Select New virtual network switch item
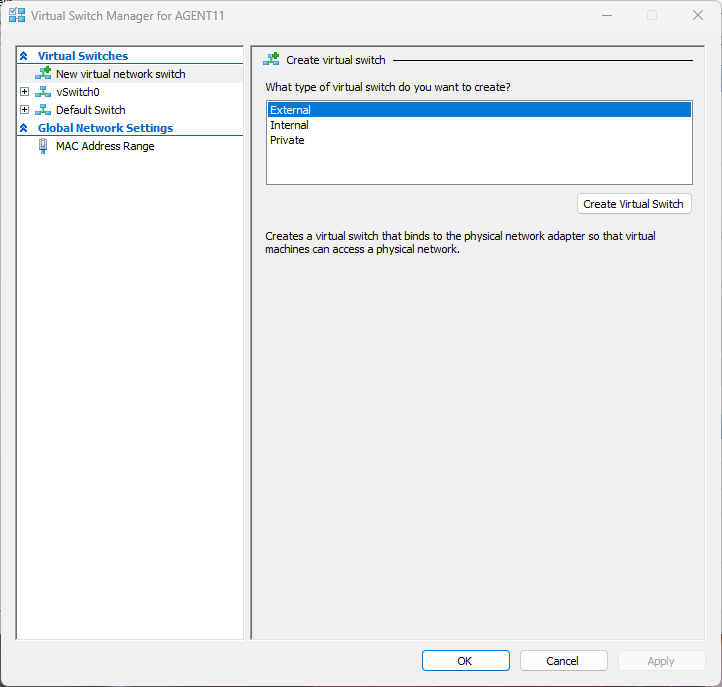Viewport: 722px width, 687px height. click(x=120, y=74)
